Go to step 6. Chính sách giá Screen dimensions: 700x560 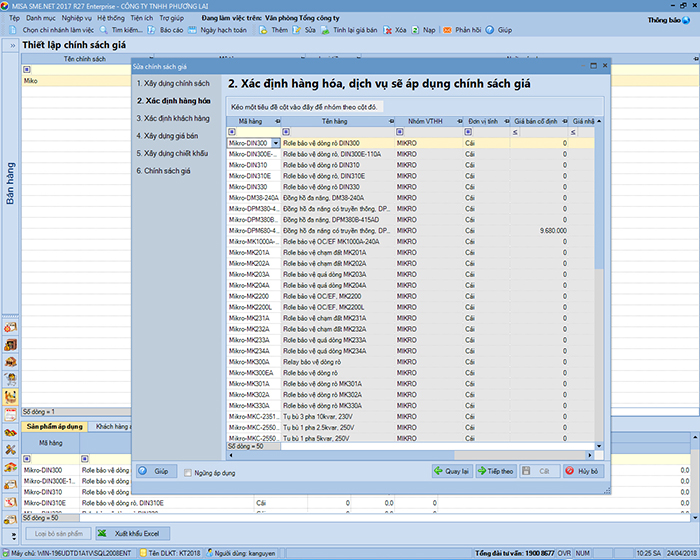point(163,171)
